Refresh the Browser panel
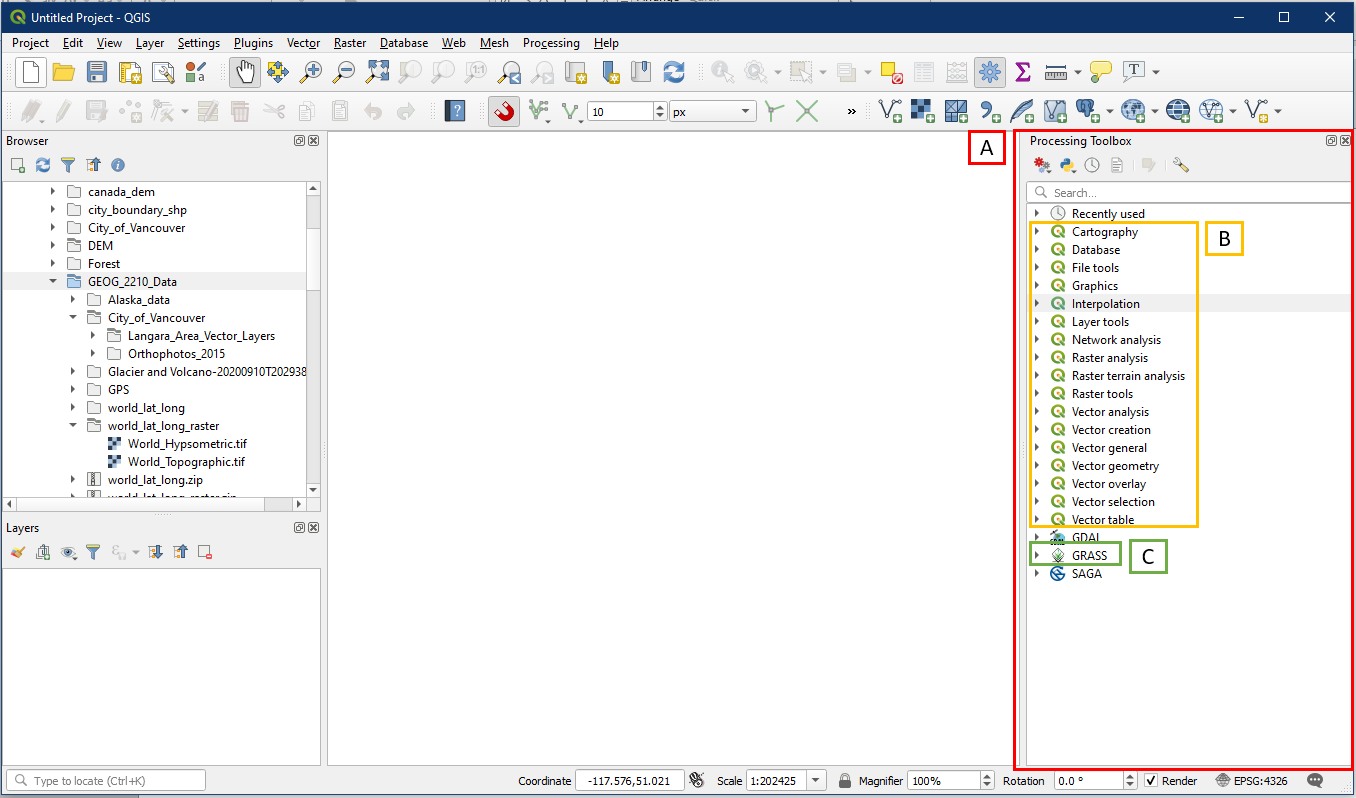Screen dimensions: 1356x798 click(x=43, y=165)
